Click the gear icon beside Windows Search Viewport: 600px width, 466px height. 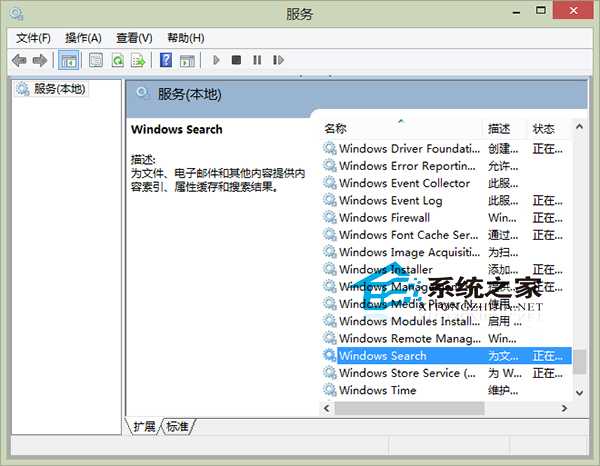tap(329, 355)
